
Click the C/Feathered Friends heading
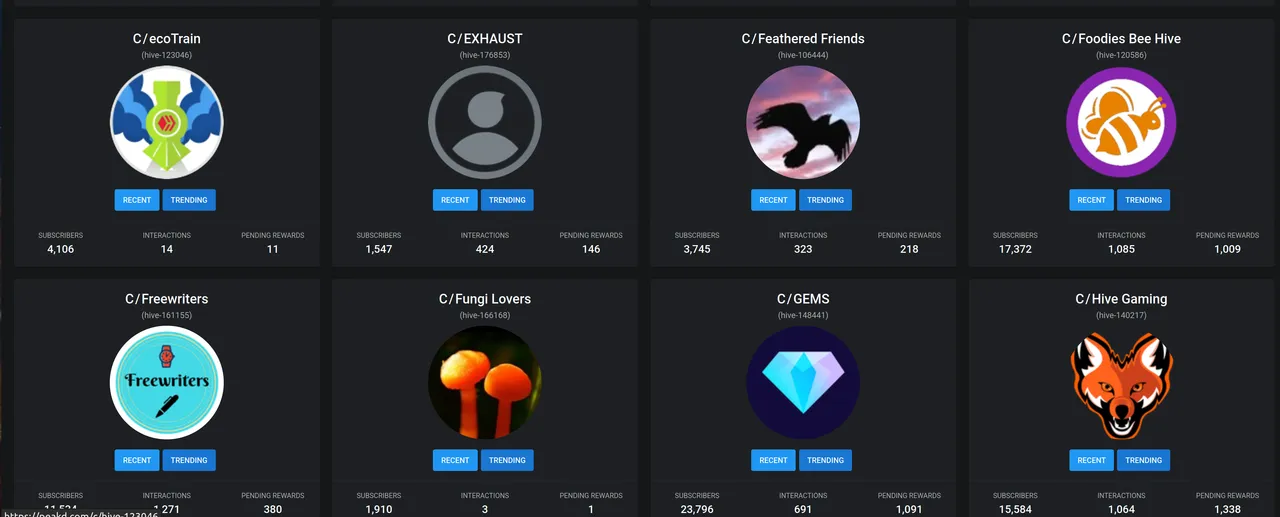[803, 39]
